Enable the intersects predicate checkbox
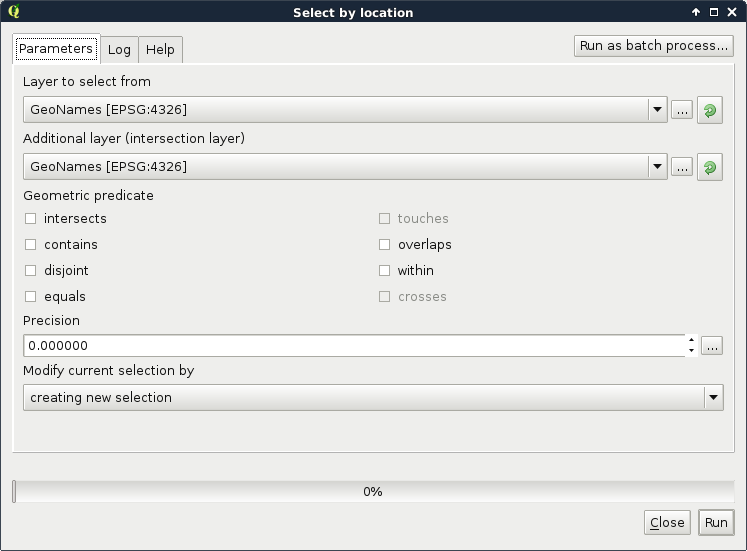747x551 pixels. click(x=31, y=219)
